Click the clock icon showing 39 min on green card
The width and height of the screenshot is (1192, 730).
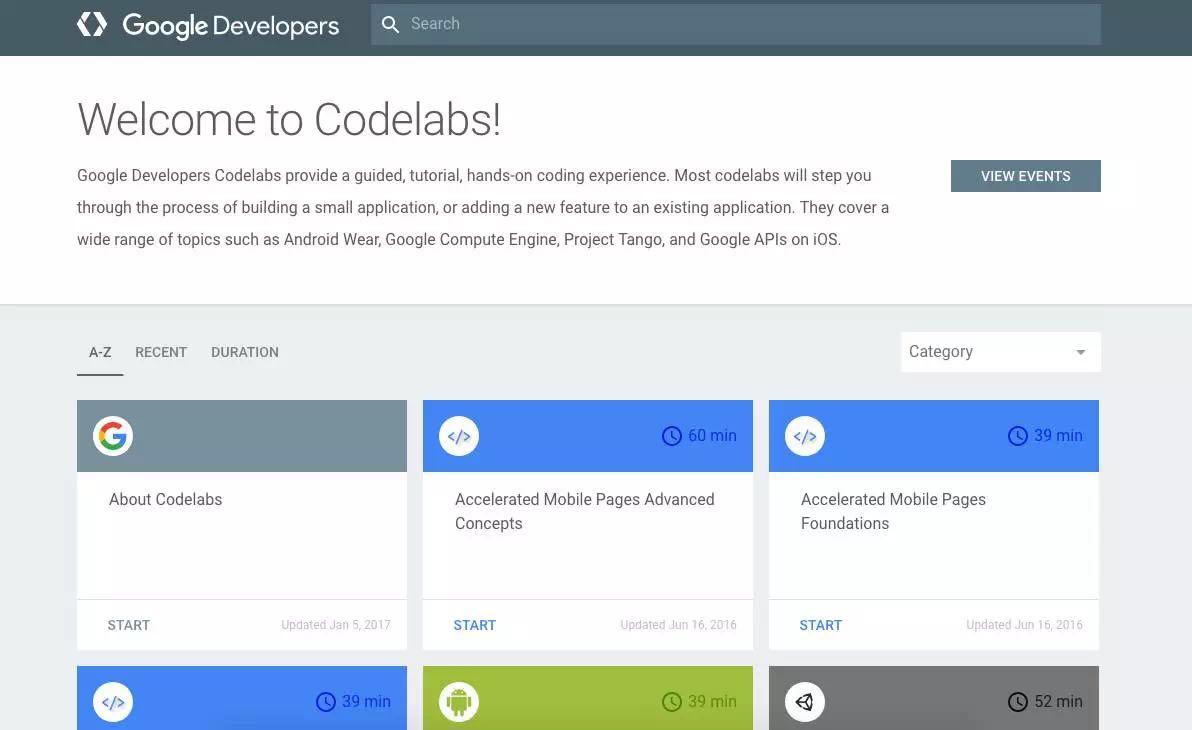[671, 701]
